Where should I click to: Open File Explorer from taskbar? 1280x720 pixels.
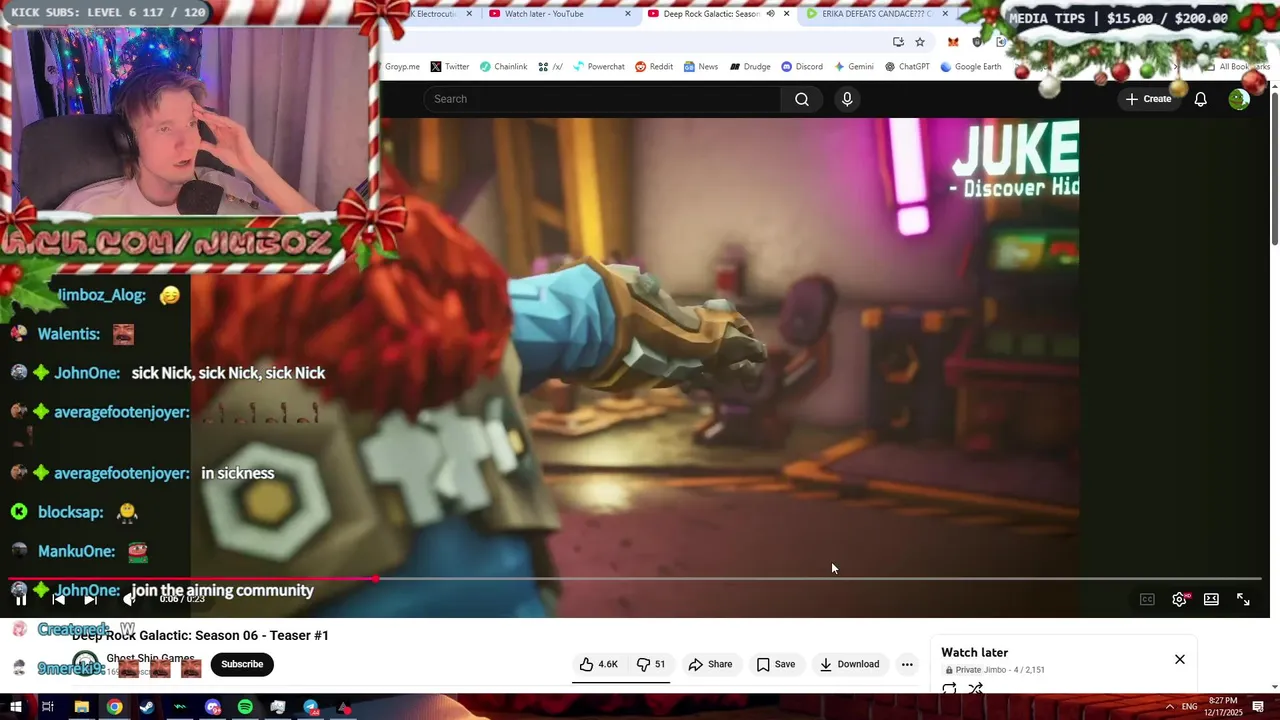[81, 707]
